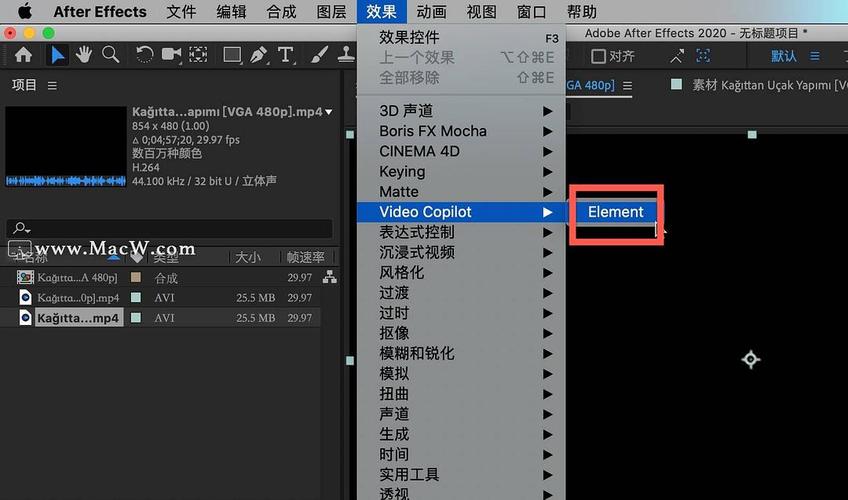The width and height of the screenshot is (848, 500).
Task: Open the composition tab panel menu icon
Action: 627,85
